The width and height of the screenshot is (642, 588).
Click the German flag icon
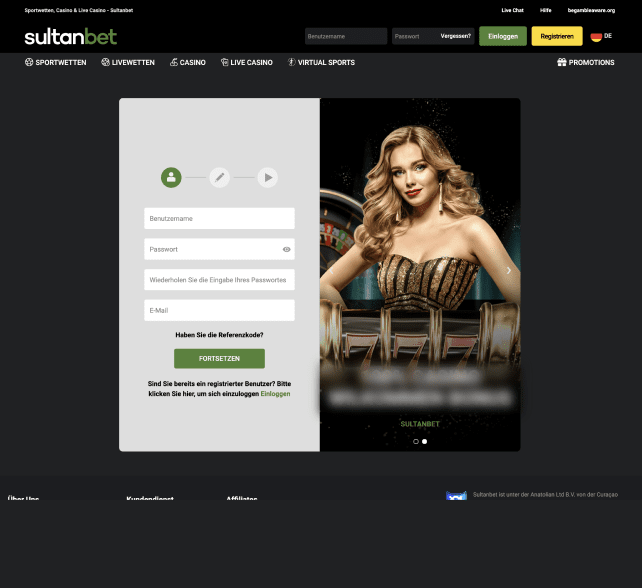click(596, 36)
